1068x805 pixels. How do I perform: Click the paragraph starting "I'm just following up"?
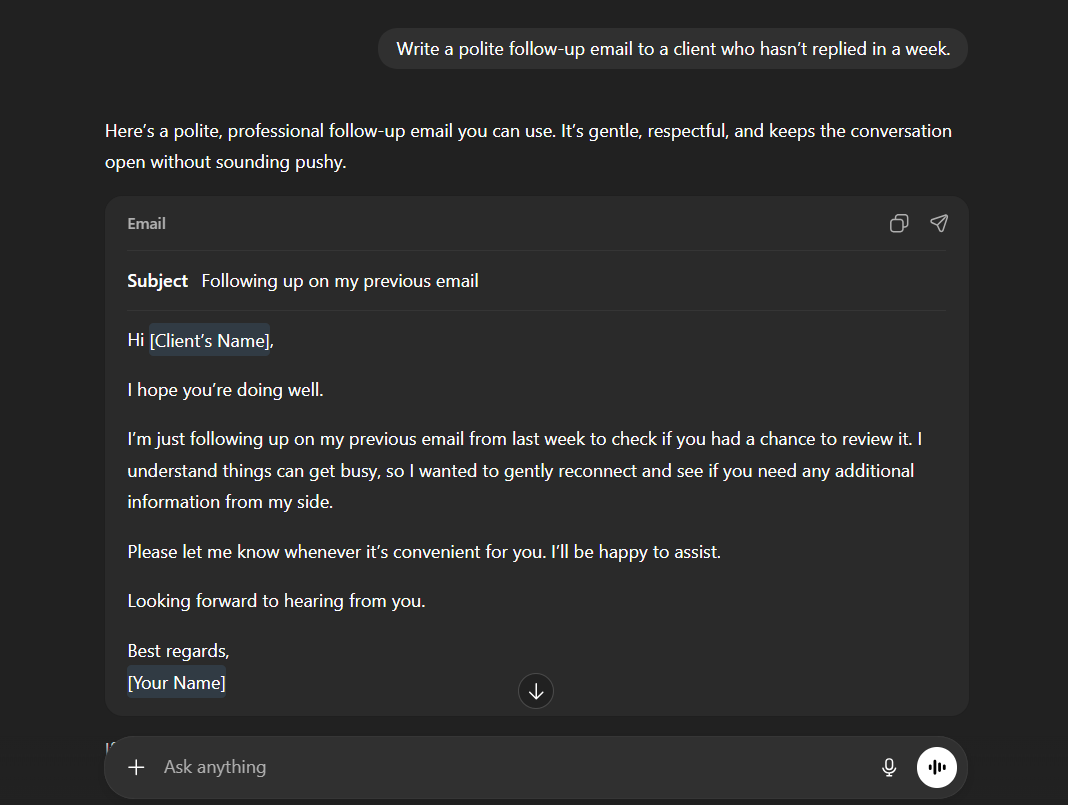coord(520,470)
